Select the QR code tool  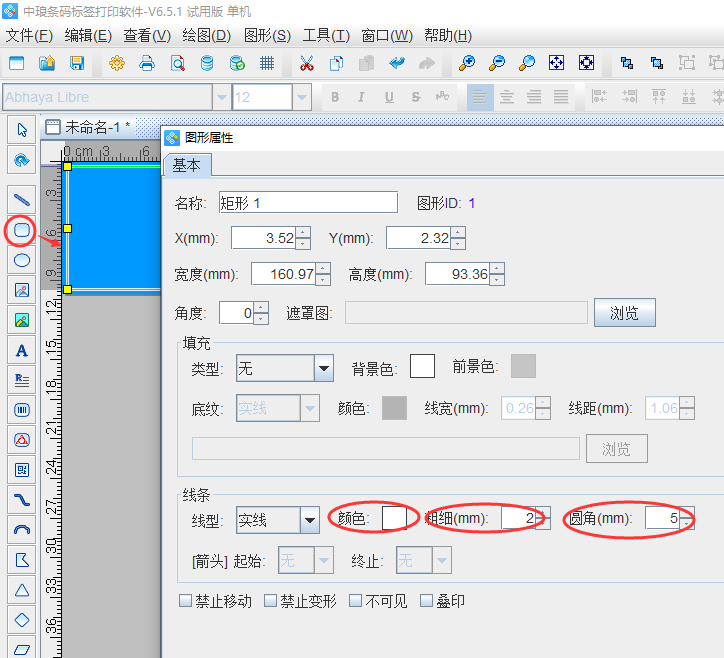(x=22, y=470)
